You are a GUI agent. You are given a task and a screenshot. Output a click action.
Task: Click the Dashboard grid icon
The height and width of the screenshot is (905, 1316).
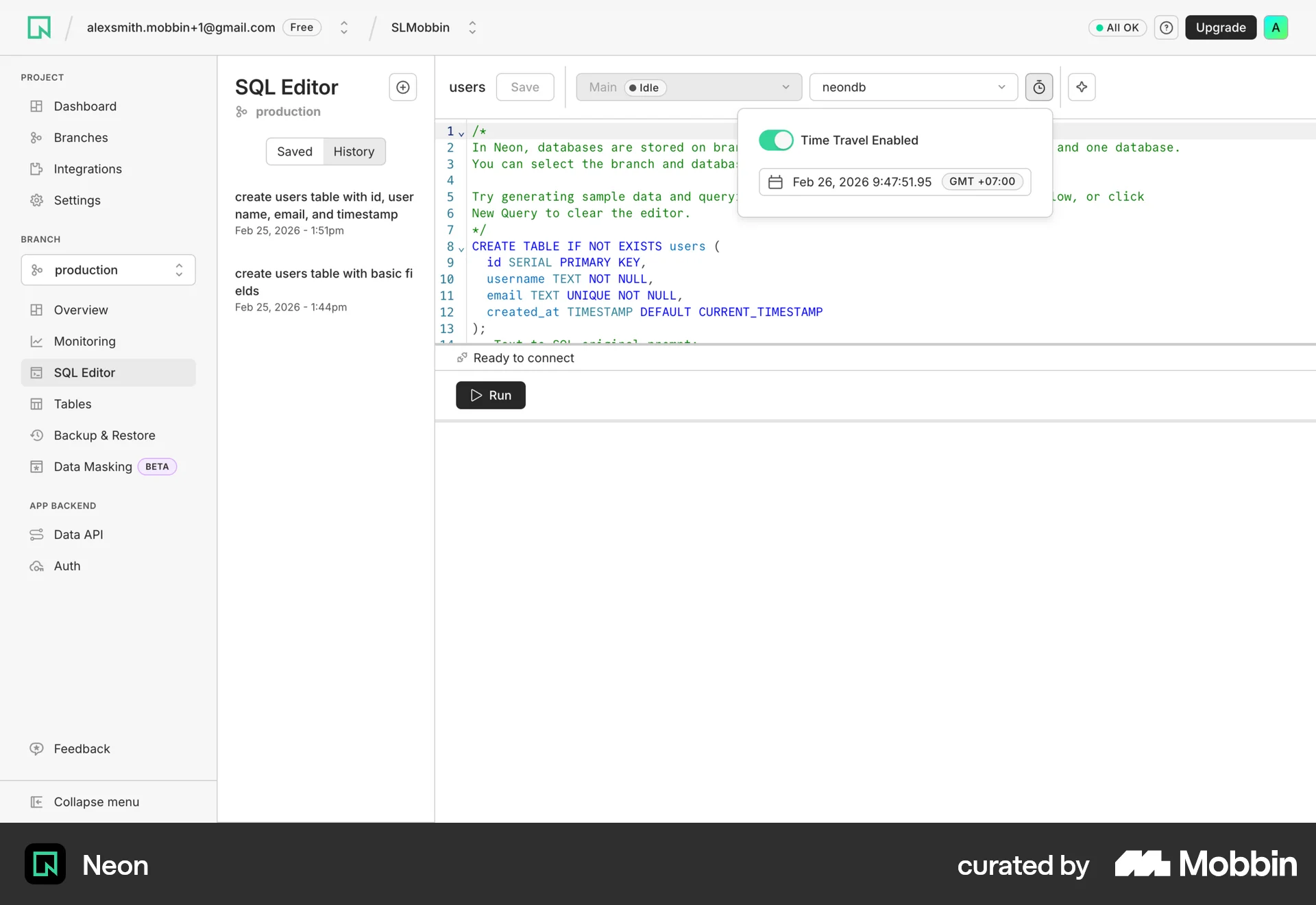tap(36, 106)
